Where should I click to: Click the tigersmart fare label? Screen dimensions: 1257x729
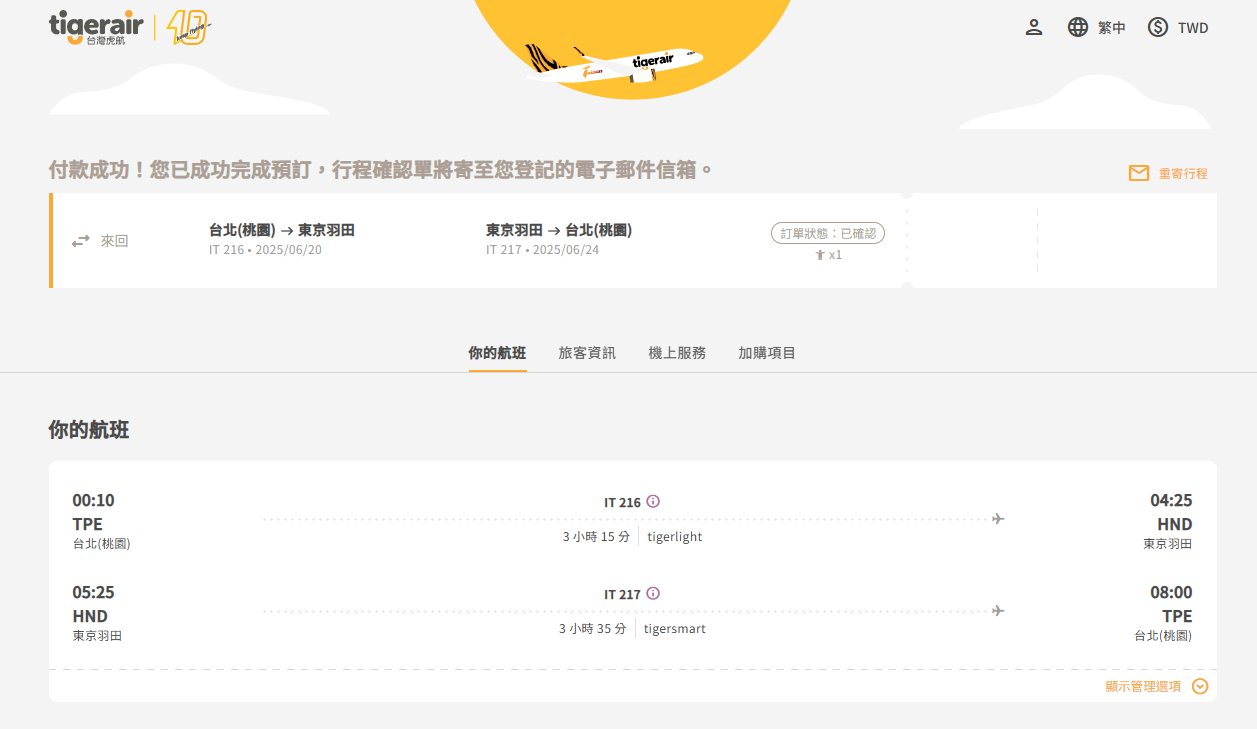pyautogui.click(x=675, y=629)
